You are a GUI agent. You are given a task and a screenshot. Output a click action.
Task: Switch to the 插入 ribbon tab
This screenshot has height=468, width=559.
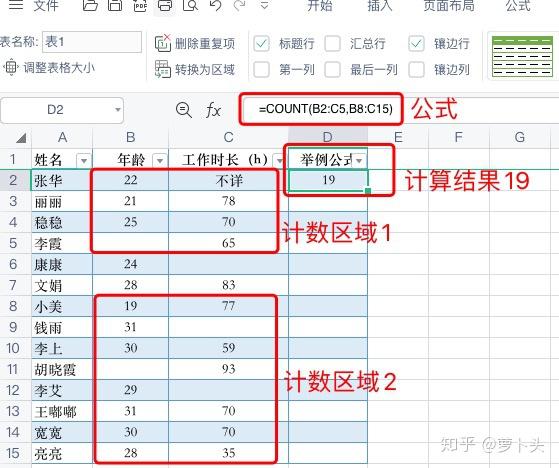380,5
